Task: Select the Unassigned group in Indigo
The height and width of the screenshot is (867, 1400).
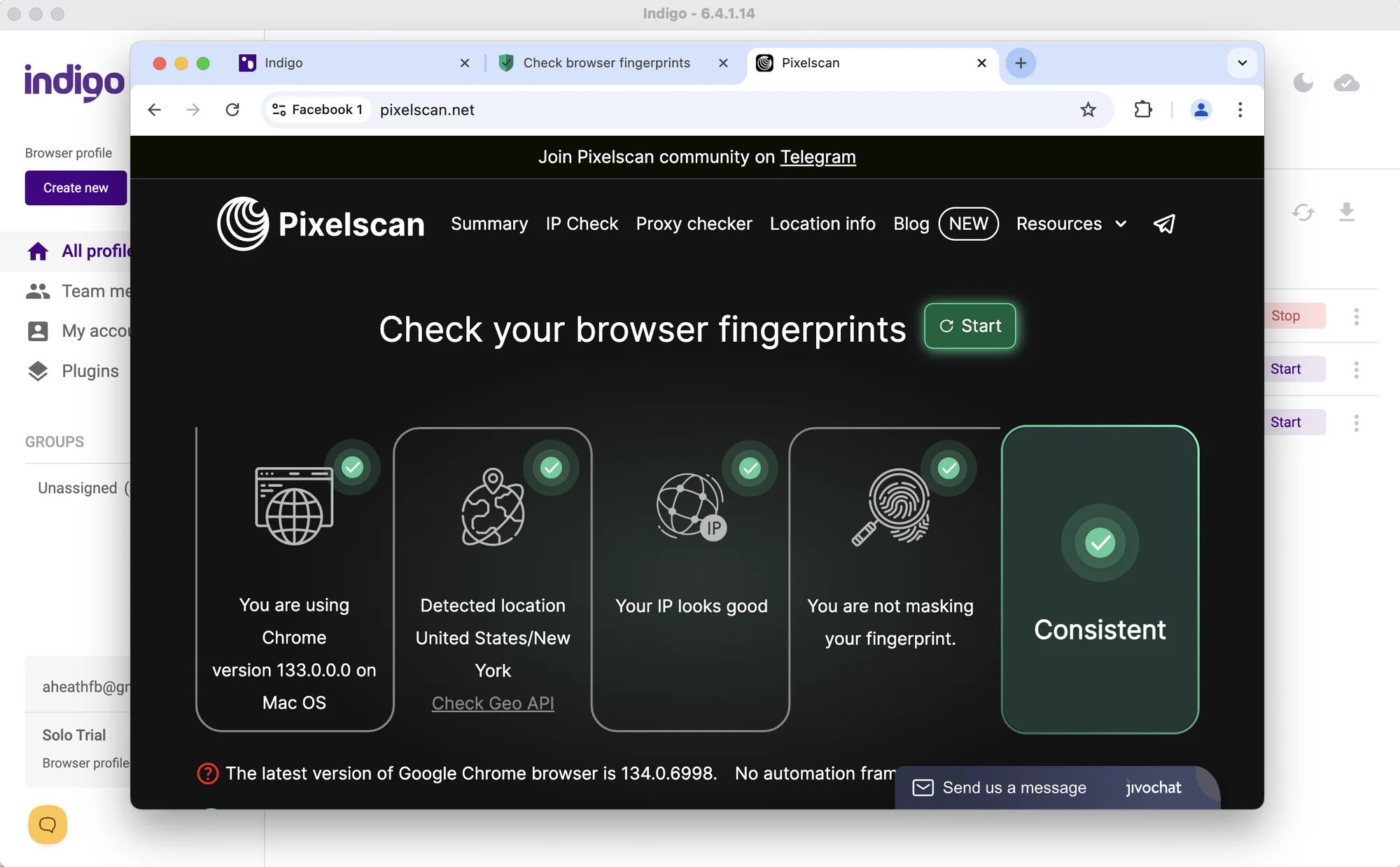Action: click(83, 487)
